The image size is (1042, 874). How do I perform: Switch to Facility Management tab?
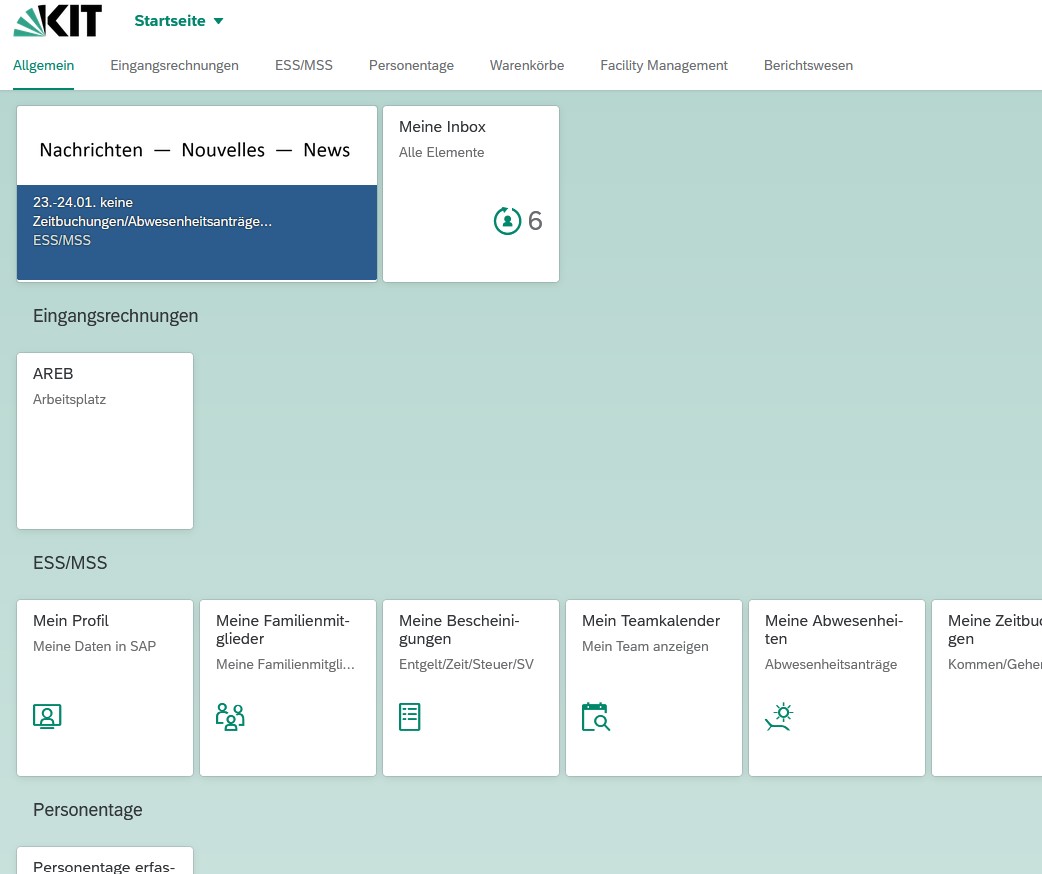[x=664, y=66]
